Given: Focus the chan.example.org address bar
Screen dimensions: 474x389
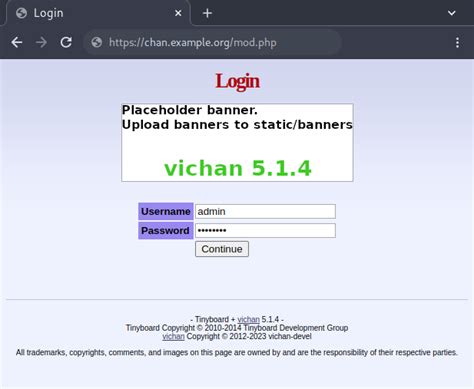Looking at the screenshot, I should 212,43.
